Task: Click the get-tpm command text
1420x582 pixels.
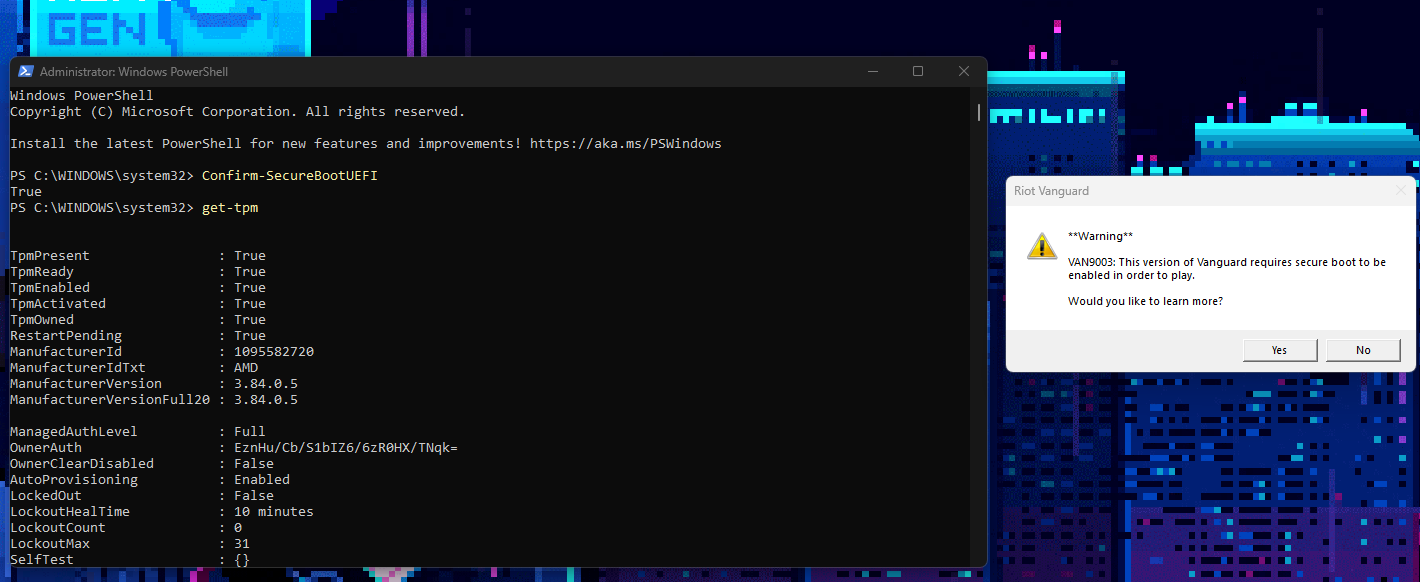Action: [x=230, y=208]
